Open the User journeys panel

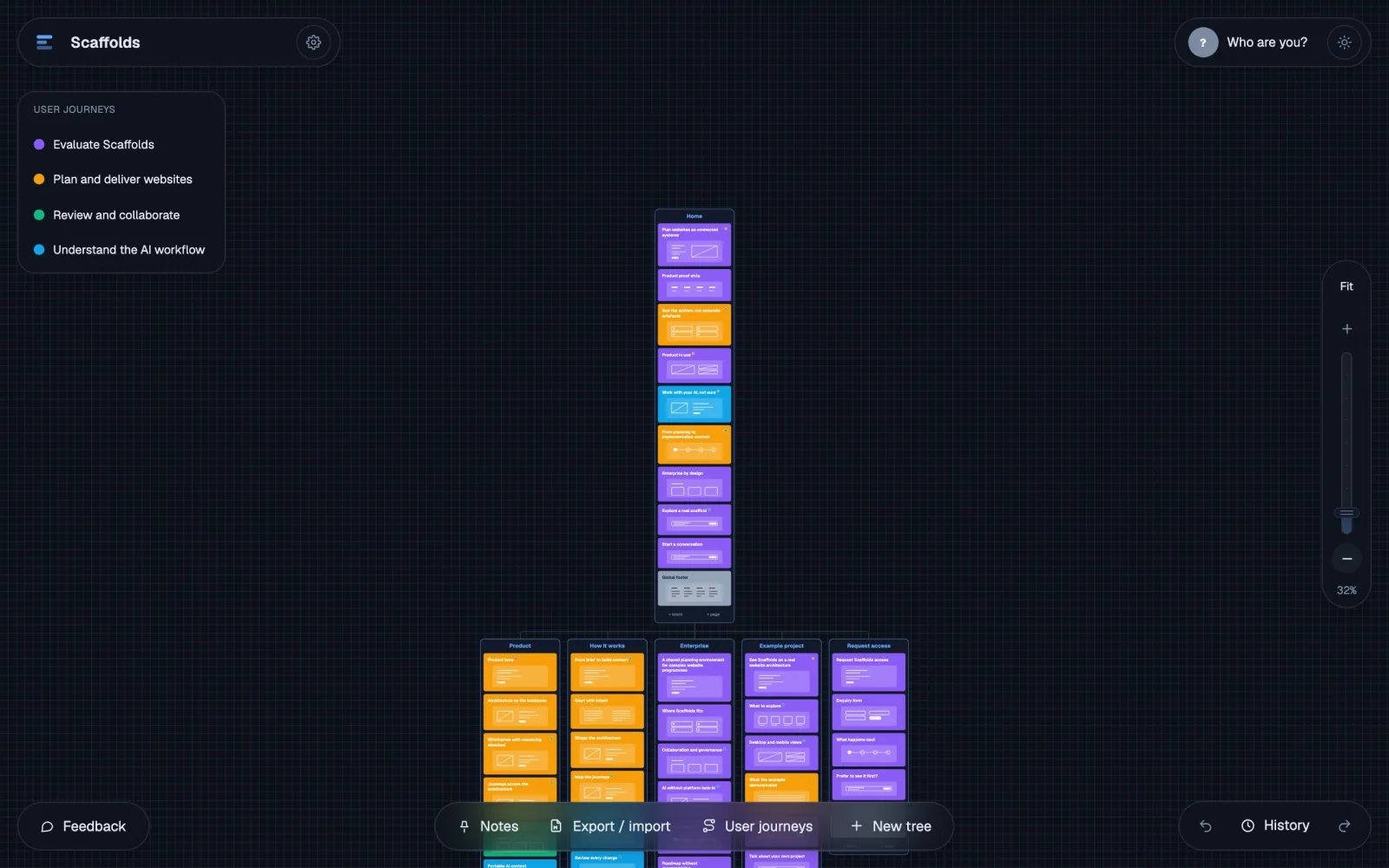(x=758, y=826)
